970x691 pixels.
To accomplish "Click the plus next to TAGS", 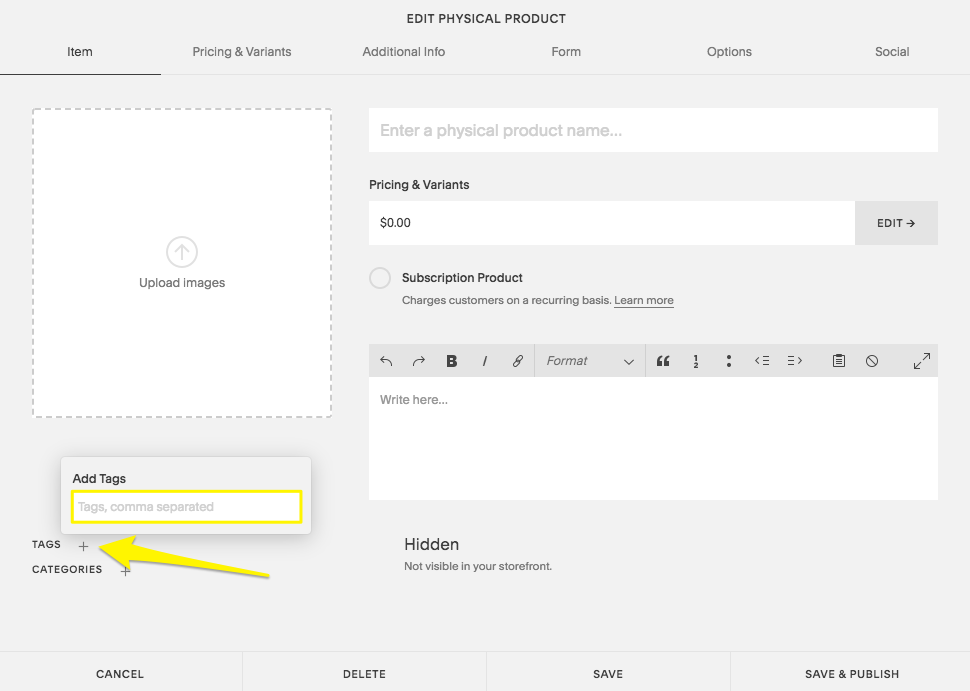I will click(x=84, y=546).
